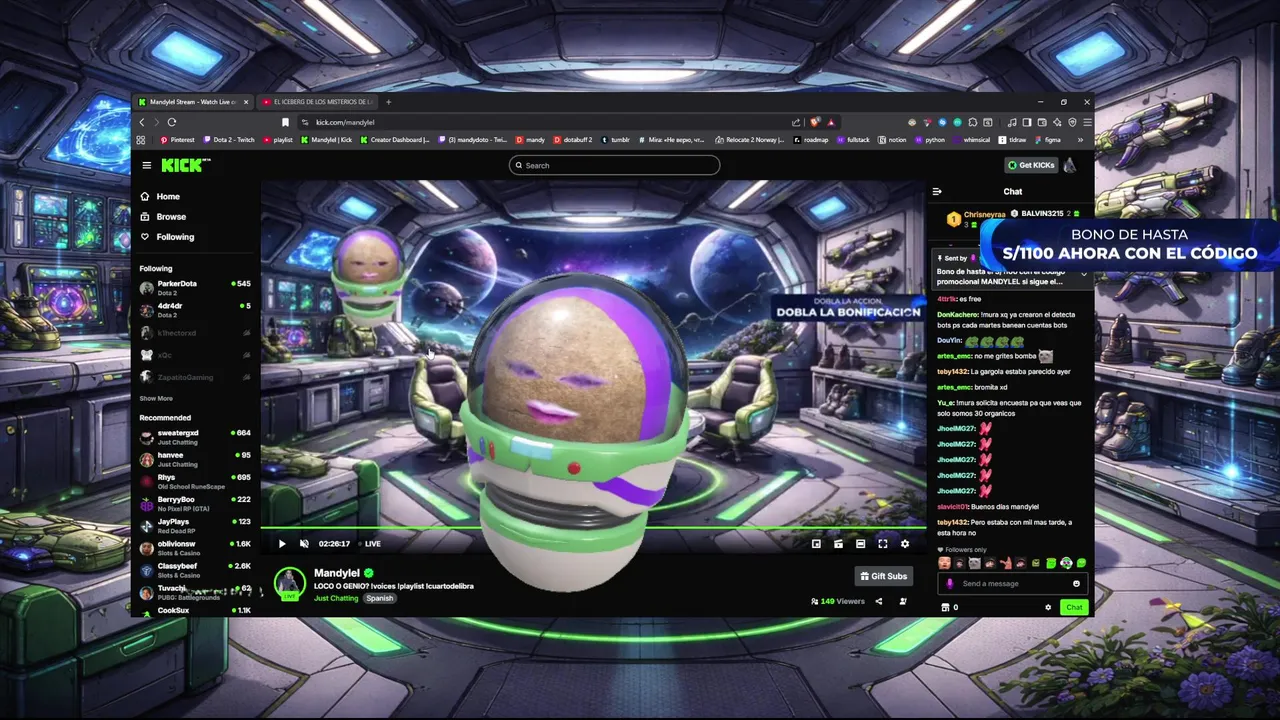Open recommended channel Classybeef
The width and height of the screenshot is (1280, 720).
coord(195,570)
